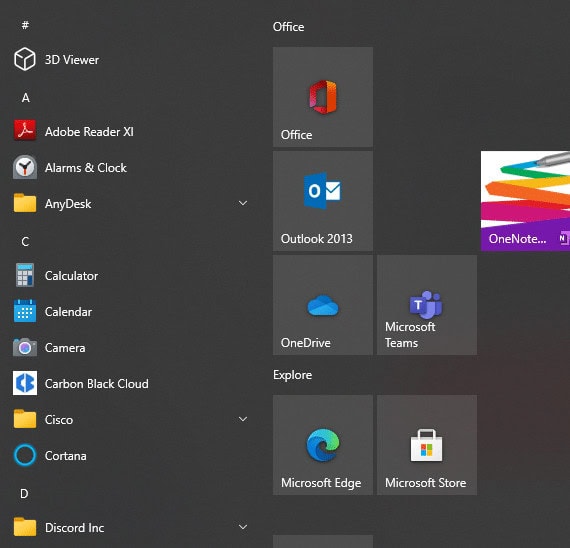Viewport: 570px width, 548px height.
Task: Click the Camera text label
Action: (65, 348)
